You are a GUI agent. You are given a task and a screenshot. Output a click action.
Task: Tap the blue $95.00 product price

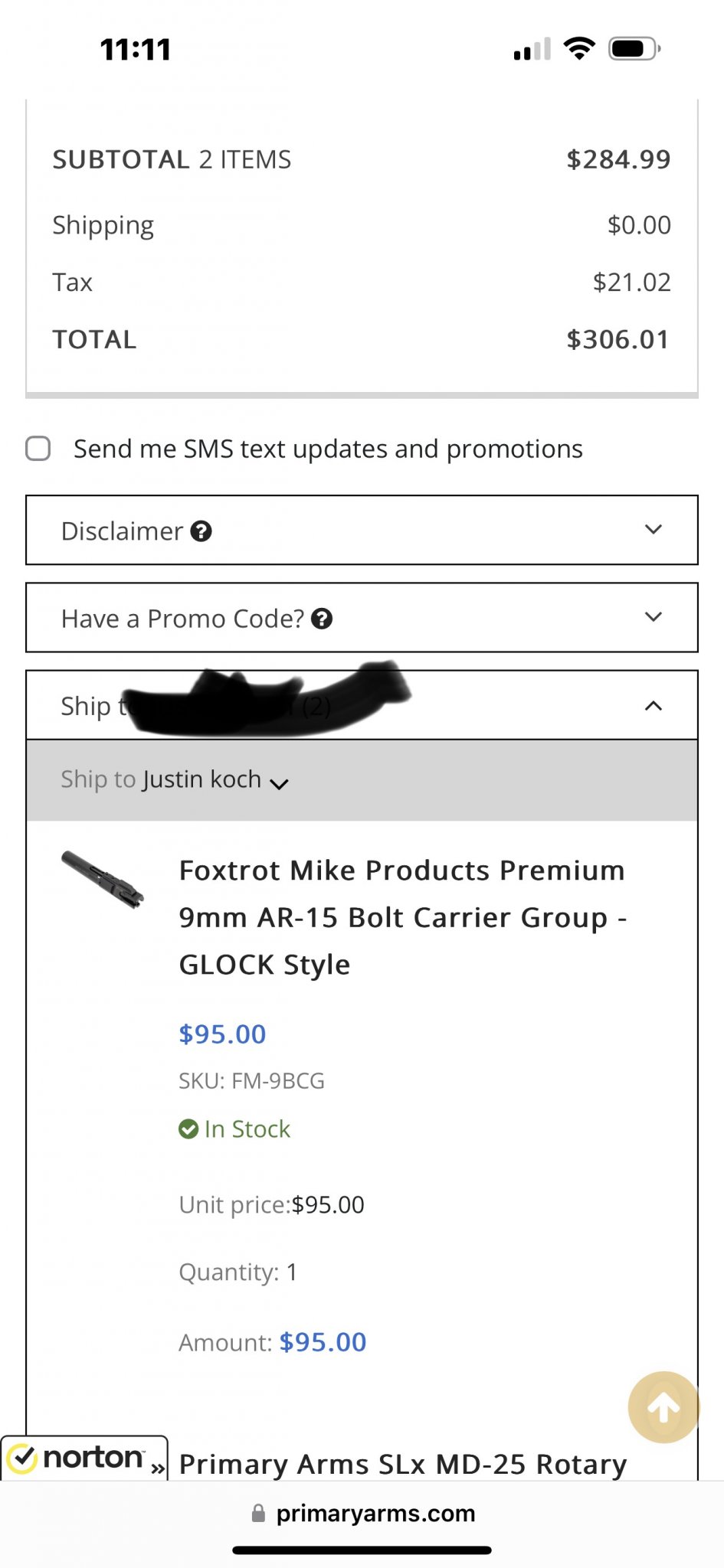(x=222, y=1034)
